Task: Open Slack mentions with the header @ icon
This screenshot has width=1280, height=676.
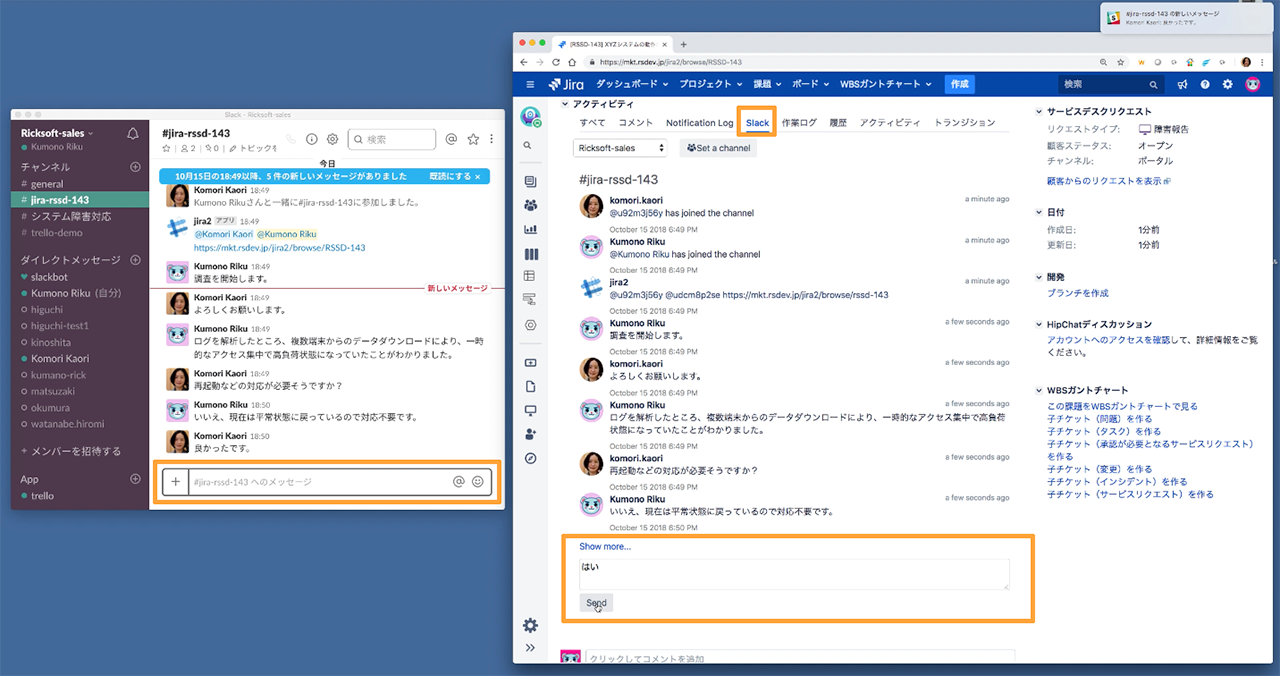Action: pyautogui.click(x=451, y=140)
